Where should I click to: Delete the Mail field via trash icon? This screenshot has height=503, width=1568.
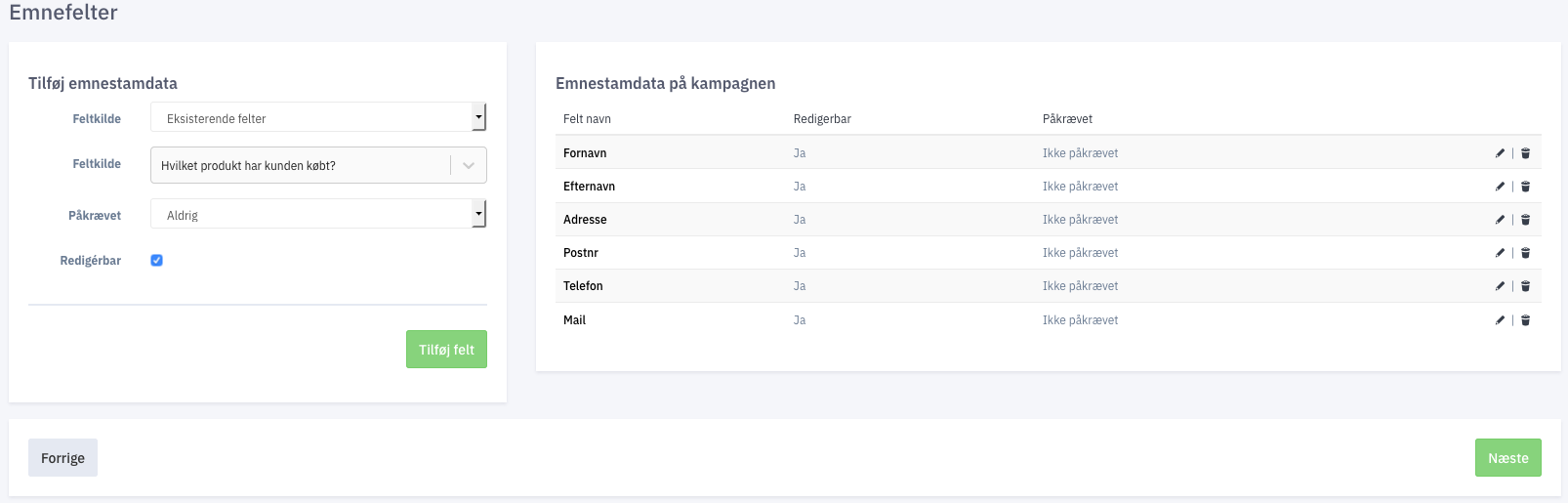1525,320
